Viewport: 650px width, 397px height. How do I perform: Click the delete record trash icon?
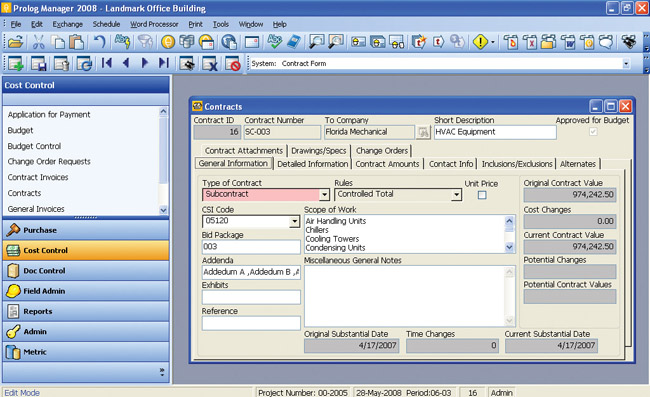[x=61, y=63]
